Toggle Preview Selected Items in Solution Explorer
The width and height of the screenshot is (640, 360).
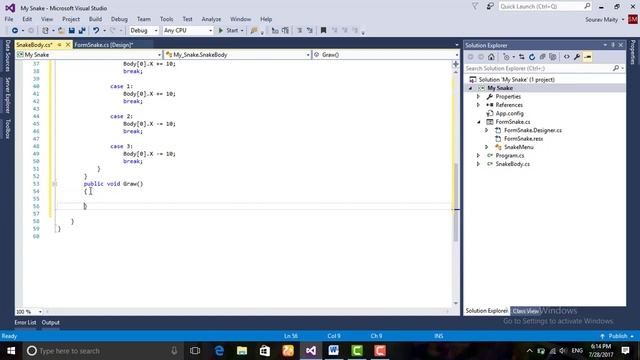[x=588, y=57]
